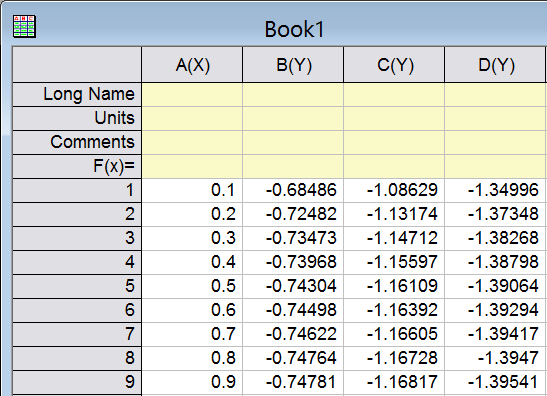Viewport: 547px width, 396px height.
Task: Select row header number 5
Action: (x=77, y=286)
